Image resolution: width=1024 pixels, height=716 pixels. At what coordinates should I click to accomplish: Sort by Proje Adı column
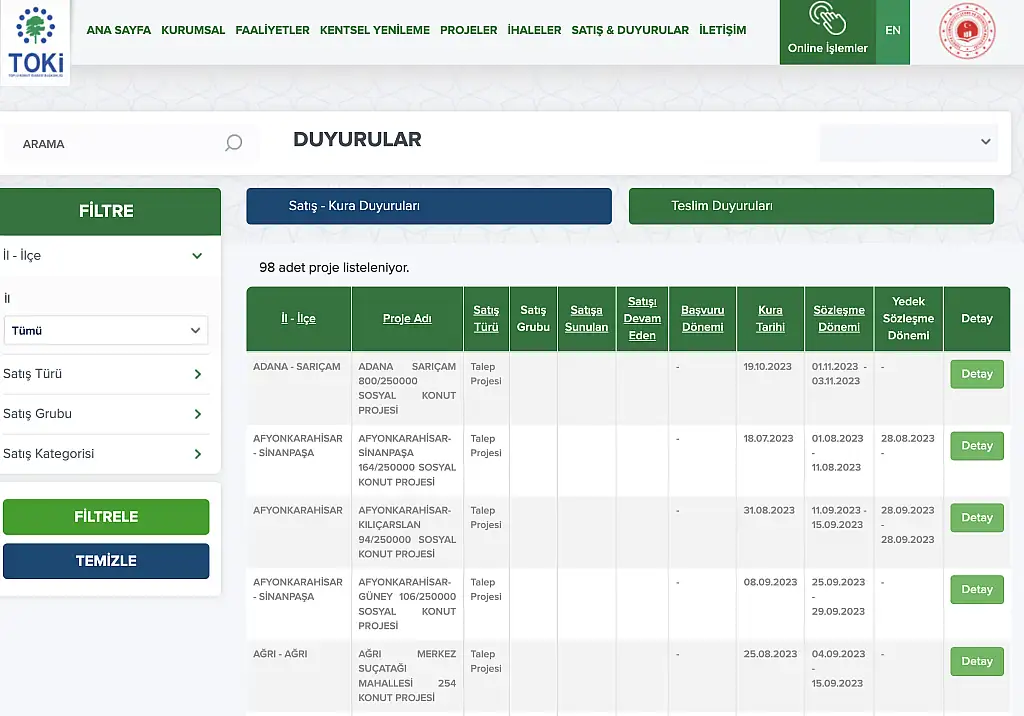(407, 318)
